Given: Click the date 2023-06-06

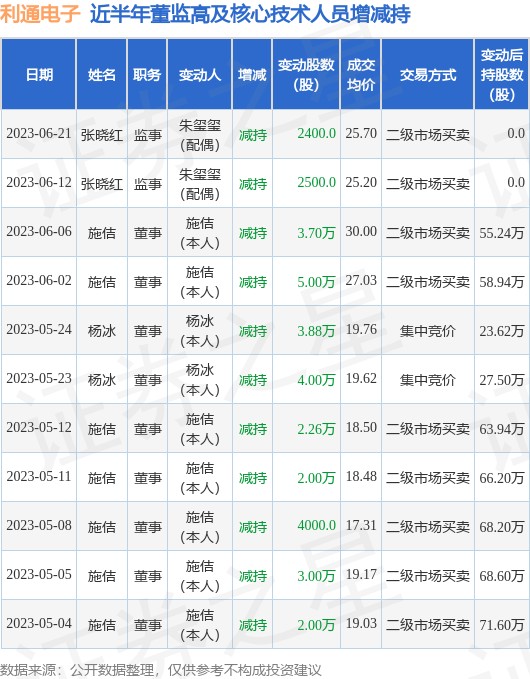Looking at the screenshot, I should point(39,232).
